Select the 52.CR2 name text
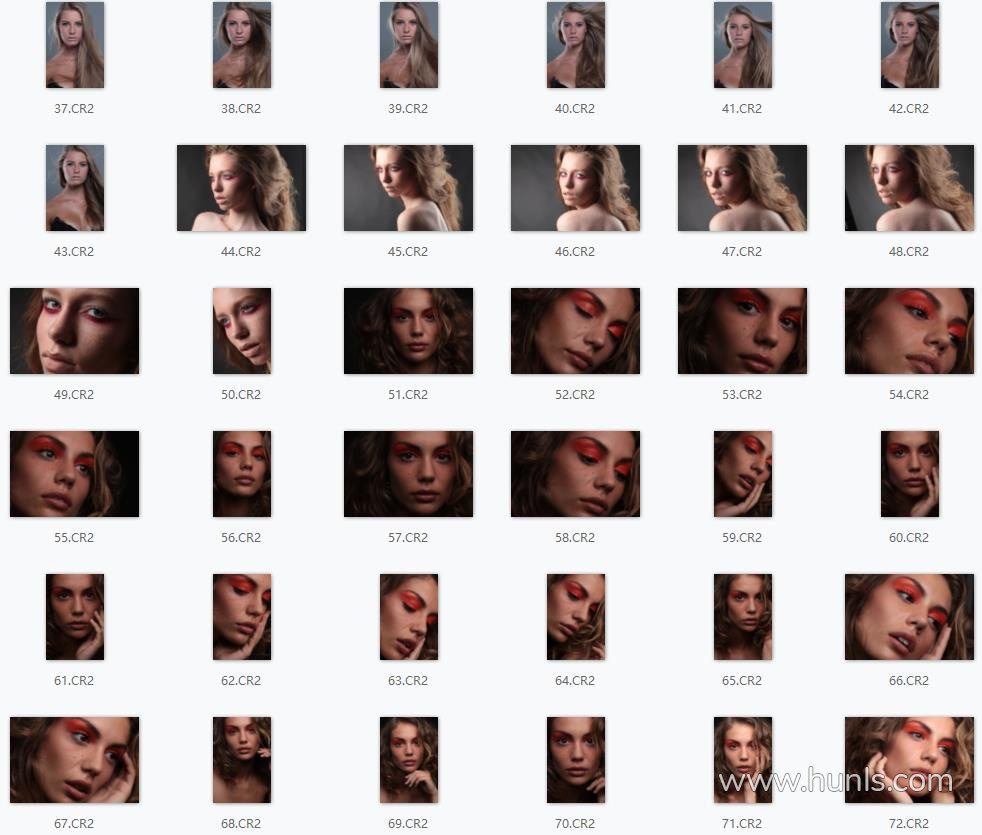Screen dimensions: 982x835 coord(575,395)
